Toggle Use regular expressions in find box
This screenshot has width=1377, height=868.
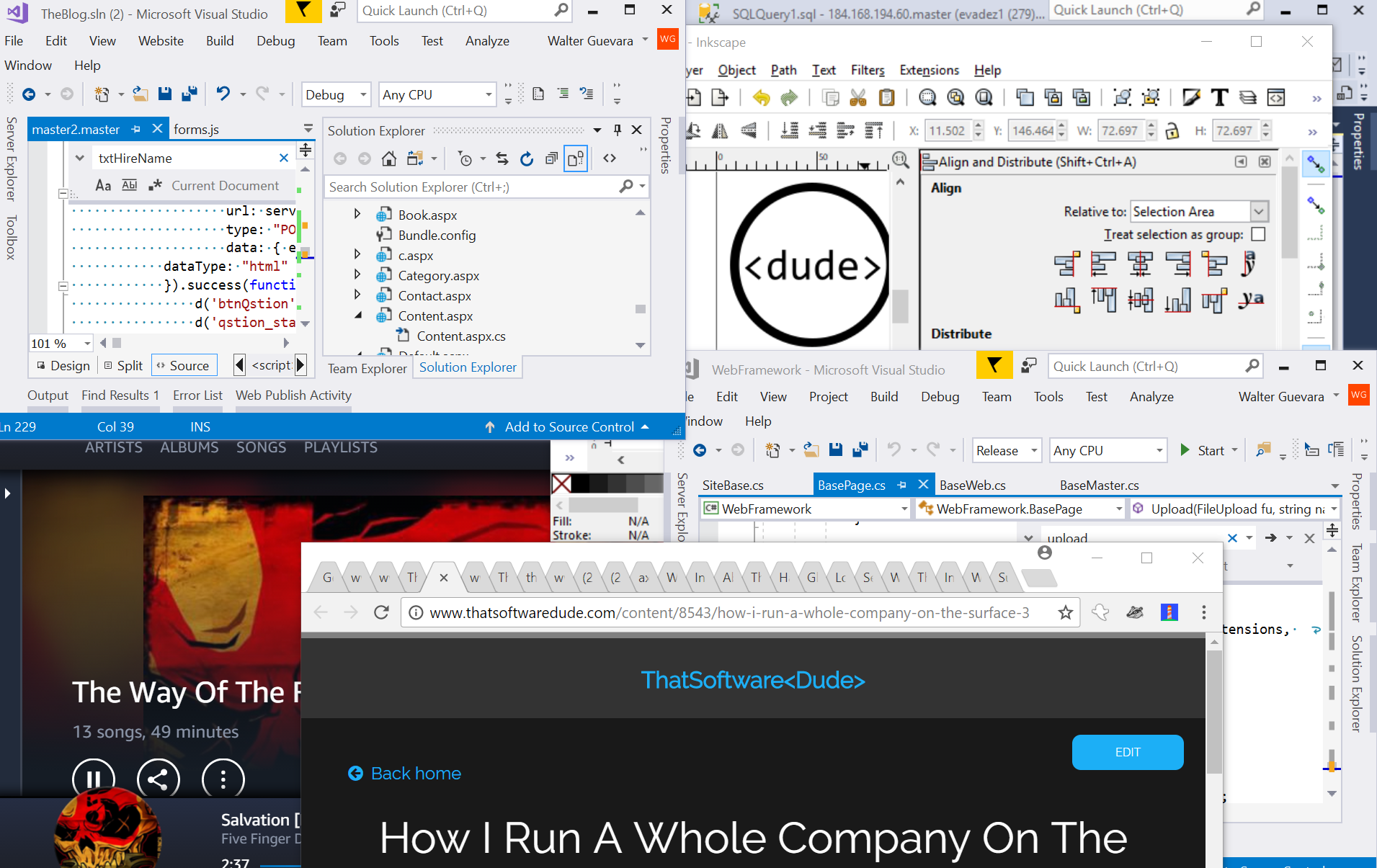click(155, 185)
